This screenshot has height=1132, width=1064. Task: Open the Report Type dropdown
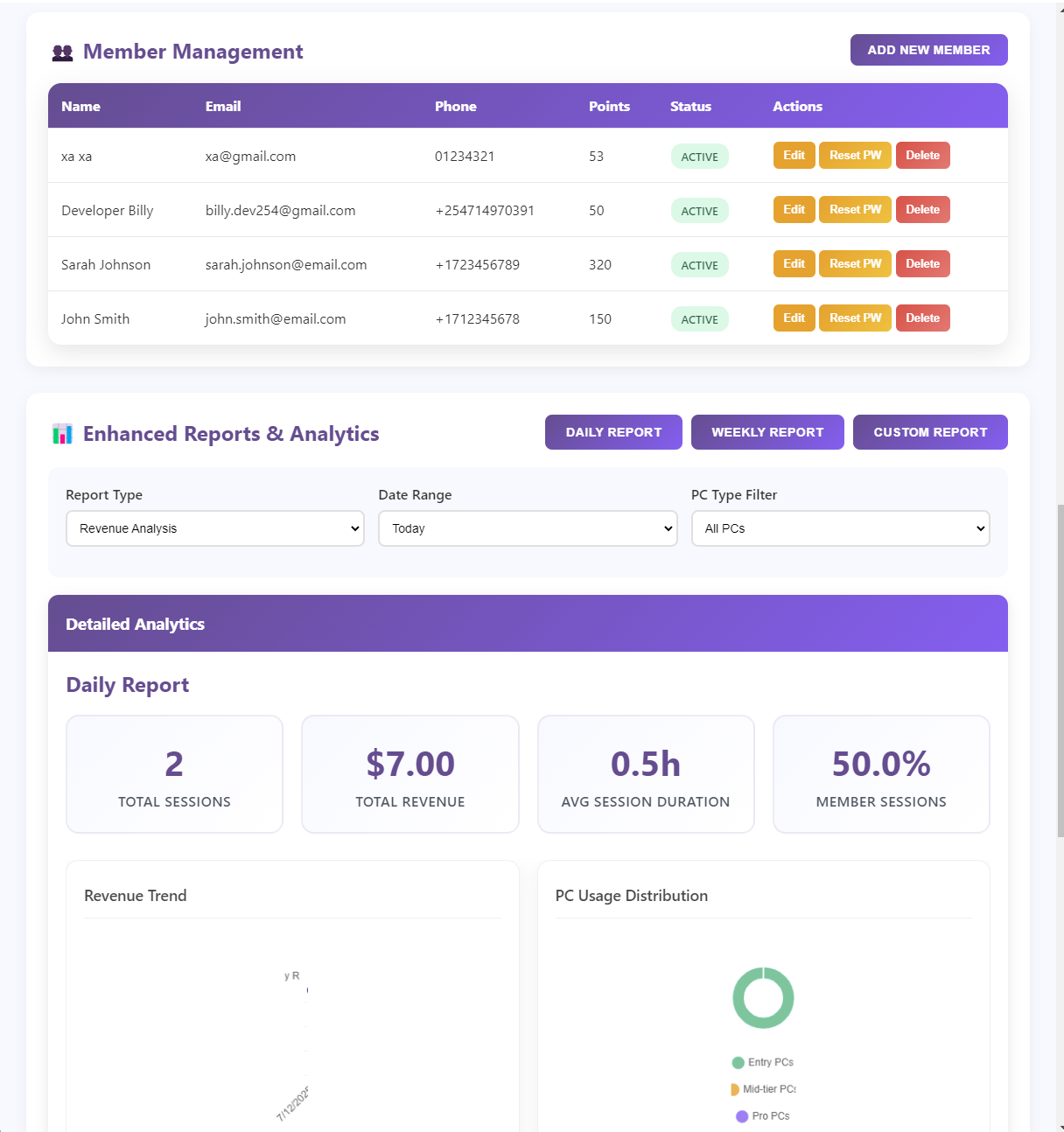(215, 528)
